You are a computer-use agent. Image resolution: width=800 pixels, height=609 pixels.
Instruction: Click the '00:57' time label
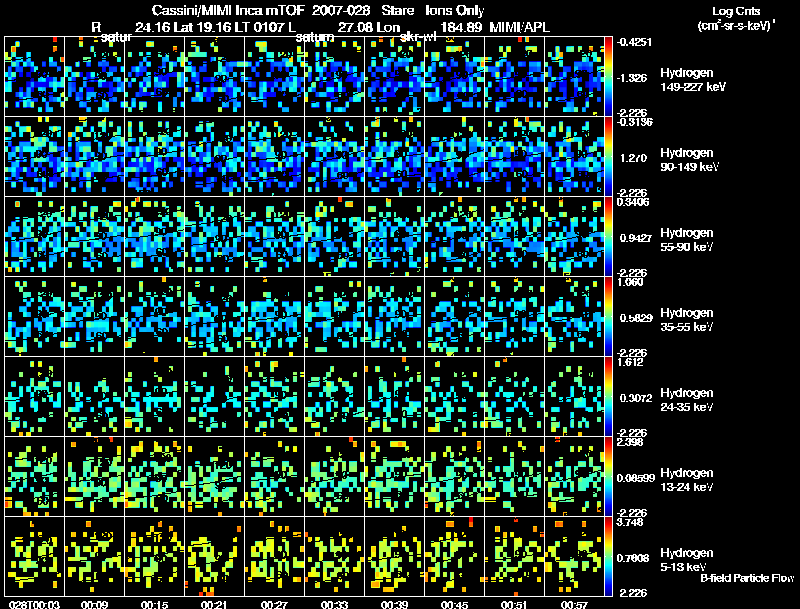coord(574,604)
